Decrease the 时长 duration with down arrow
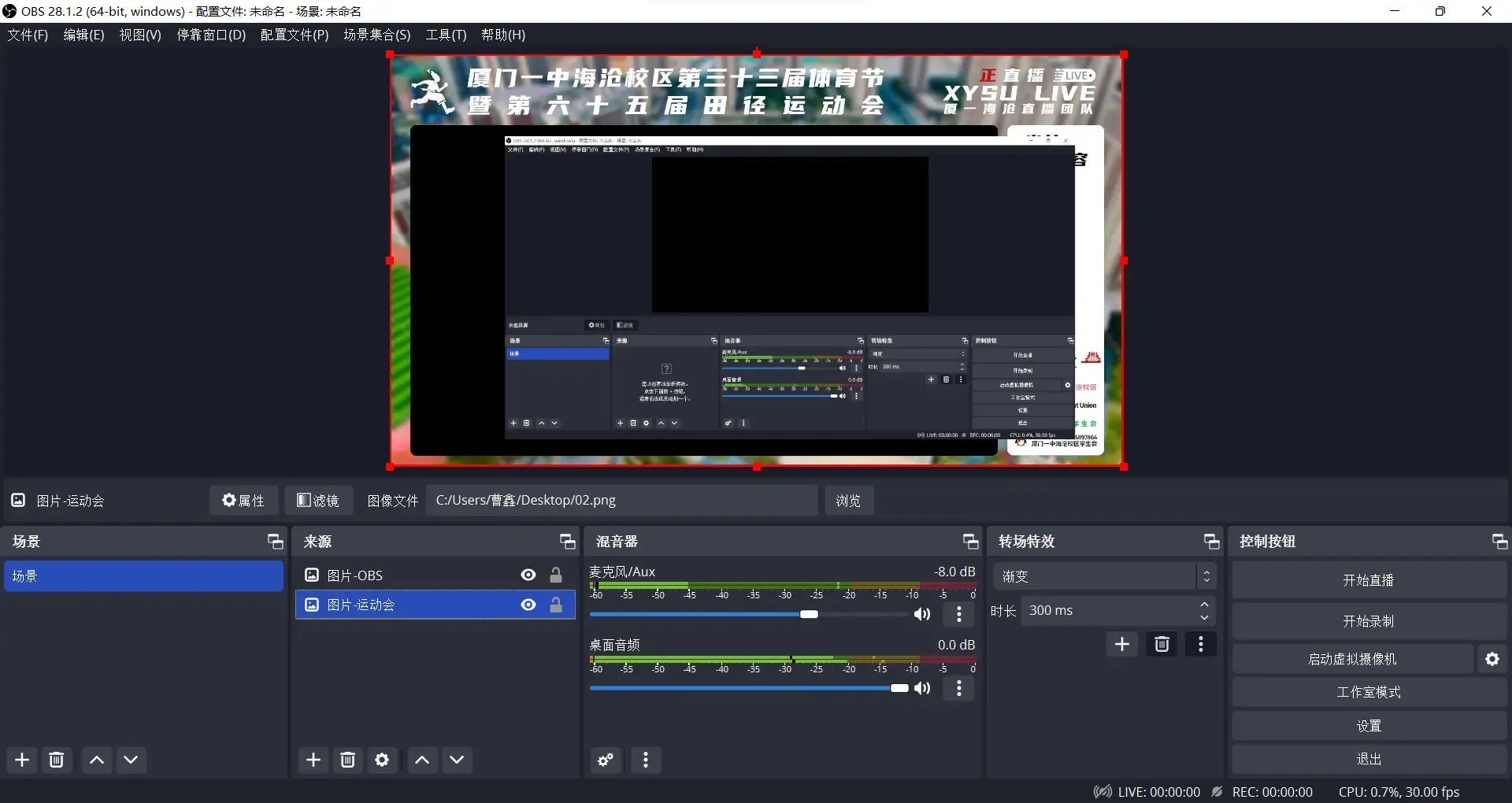This screenshot has height=803, width=1512. (1204, 617)
